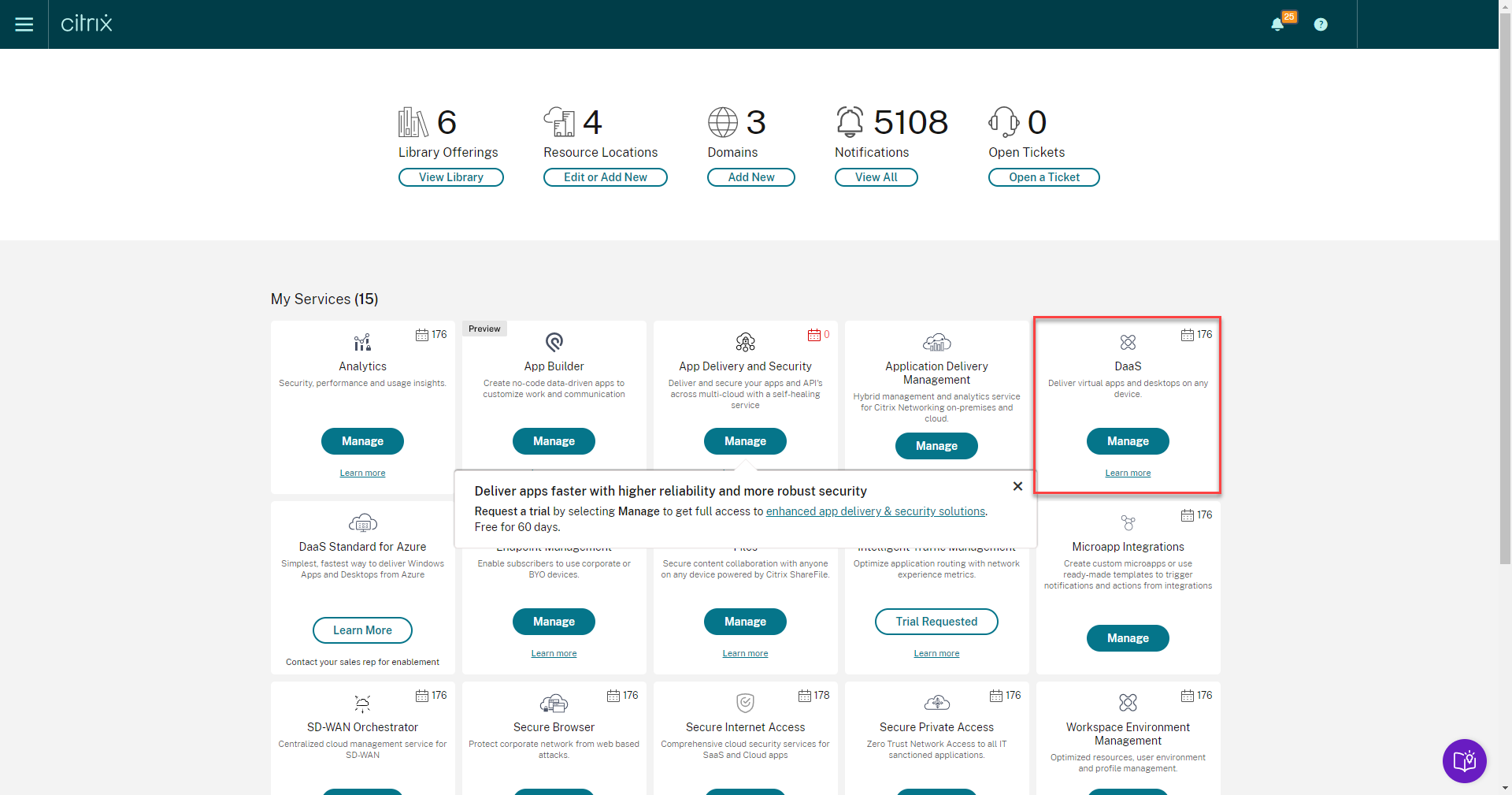1512x795 pixels.
Task: Click the Library Offerings books icon
Action: [413, 122]
